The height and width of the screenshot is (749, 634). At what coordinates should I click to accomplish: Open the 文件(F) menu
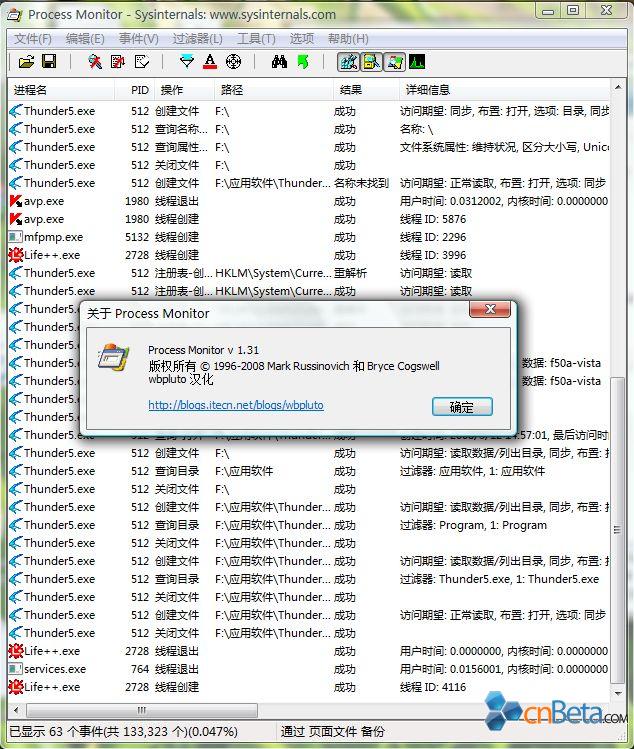32,39
